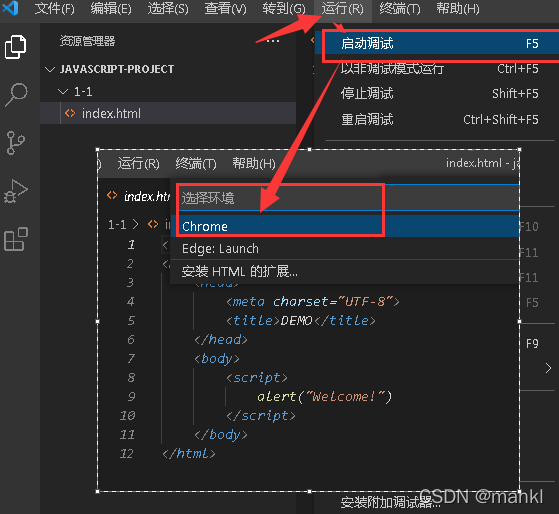Viewport: 559px width, 514px height.
Task: Click the 1-1 folder label
Action: 83,92
